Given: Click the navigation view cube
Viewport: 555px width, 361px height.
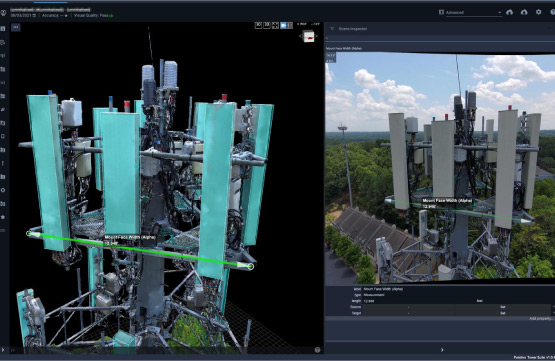Looking at the screenshot, I should 309,36.
